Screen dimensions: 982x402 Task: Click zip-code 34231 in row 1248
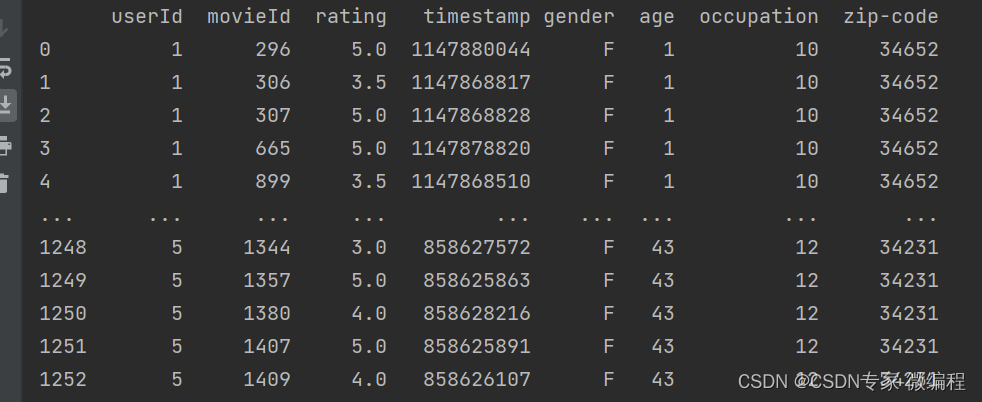click(x=909, y=247)
